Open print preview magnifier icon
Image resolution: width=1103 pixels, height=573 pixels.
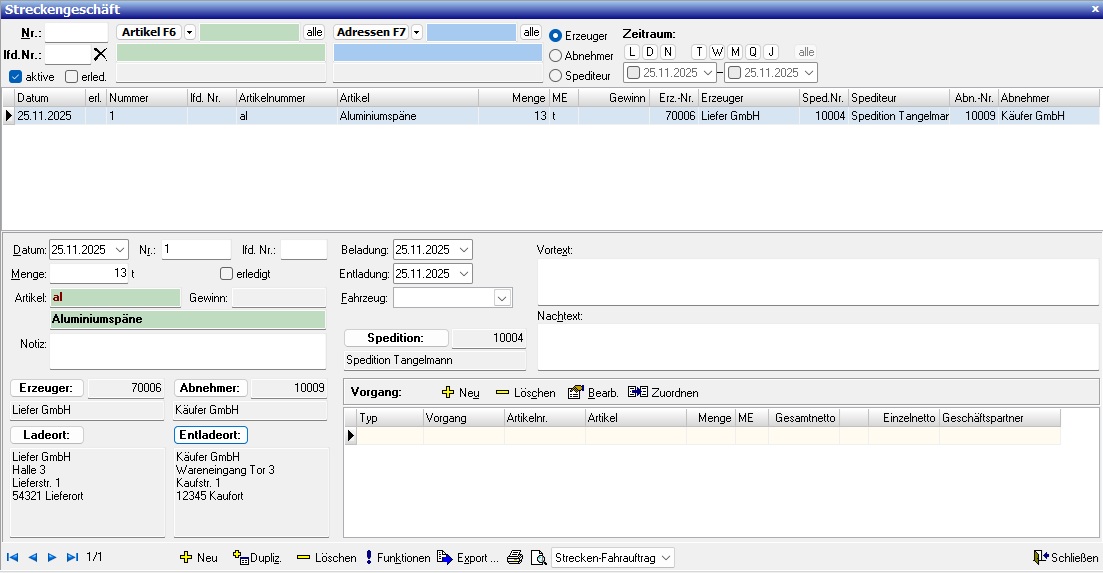click(538, 558)
